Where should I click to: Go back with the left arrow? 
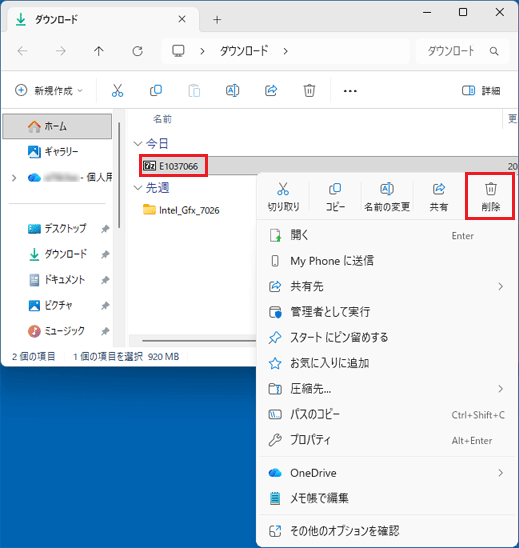pos(22,51)
